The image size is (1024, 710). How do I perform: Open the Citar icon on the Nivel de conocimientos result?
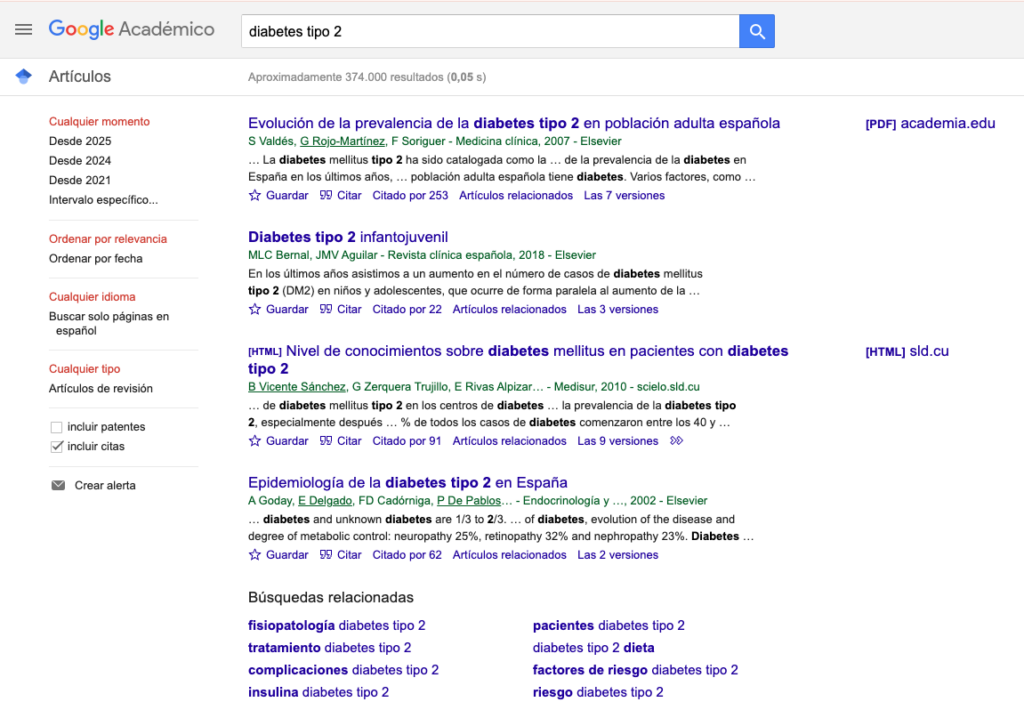click(325, 440)
